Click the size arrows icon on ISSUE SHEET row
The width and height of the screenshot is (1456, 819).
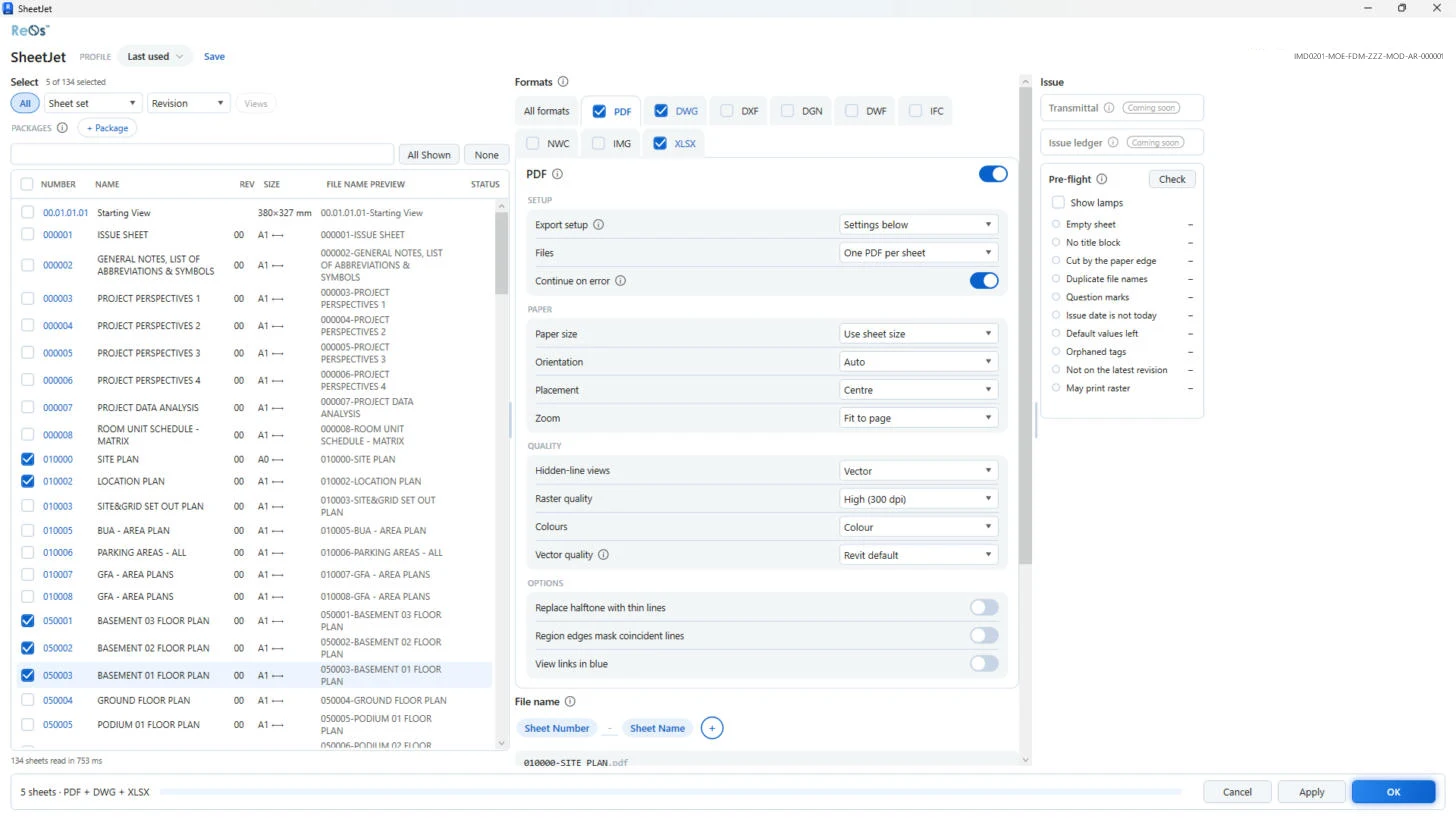click(x=278, y=235)
